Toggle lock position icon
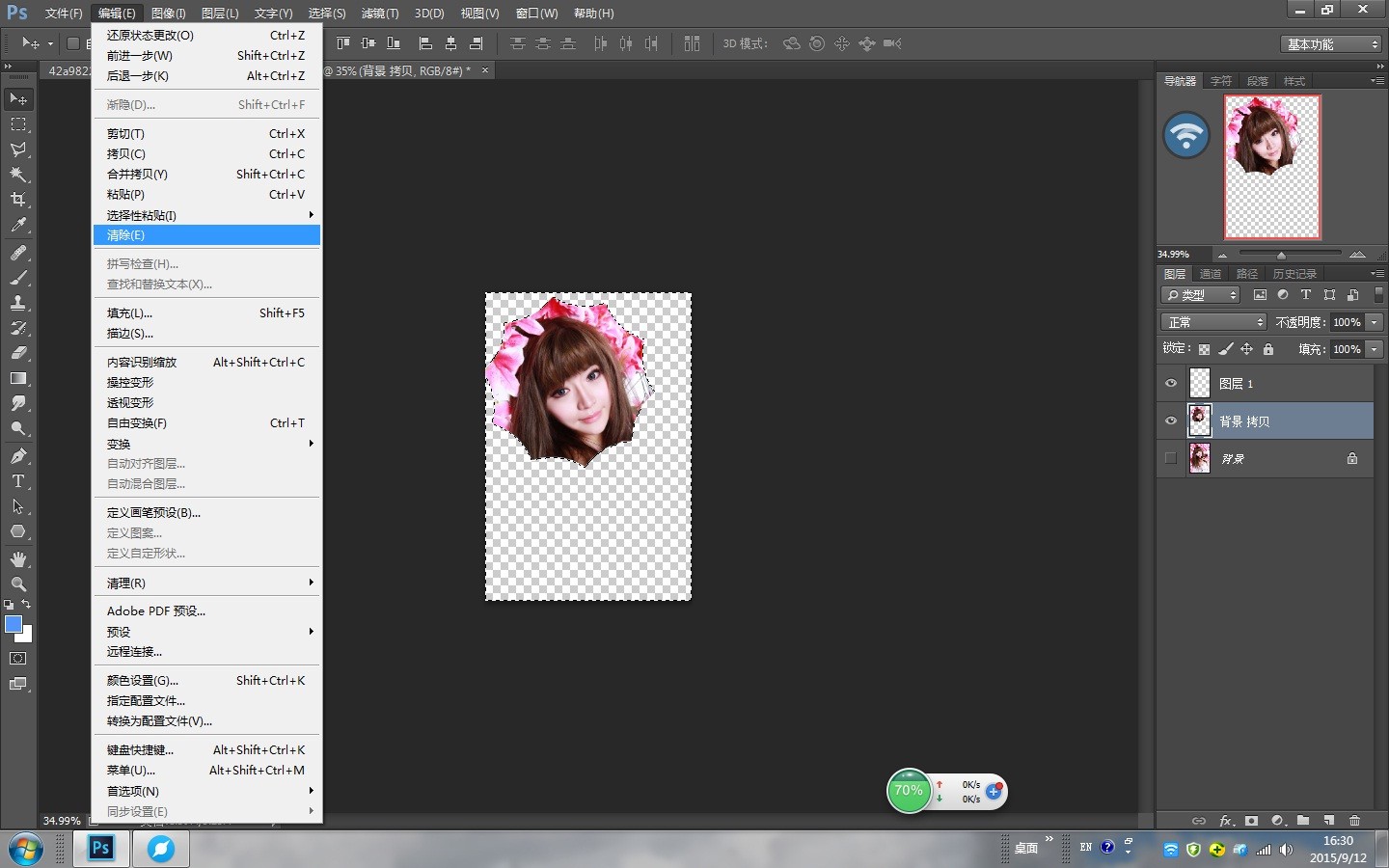 pyautogui.click(x=1246, y=349)
